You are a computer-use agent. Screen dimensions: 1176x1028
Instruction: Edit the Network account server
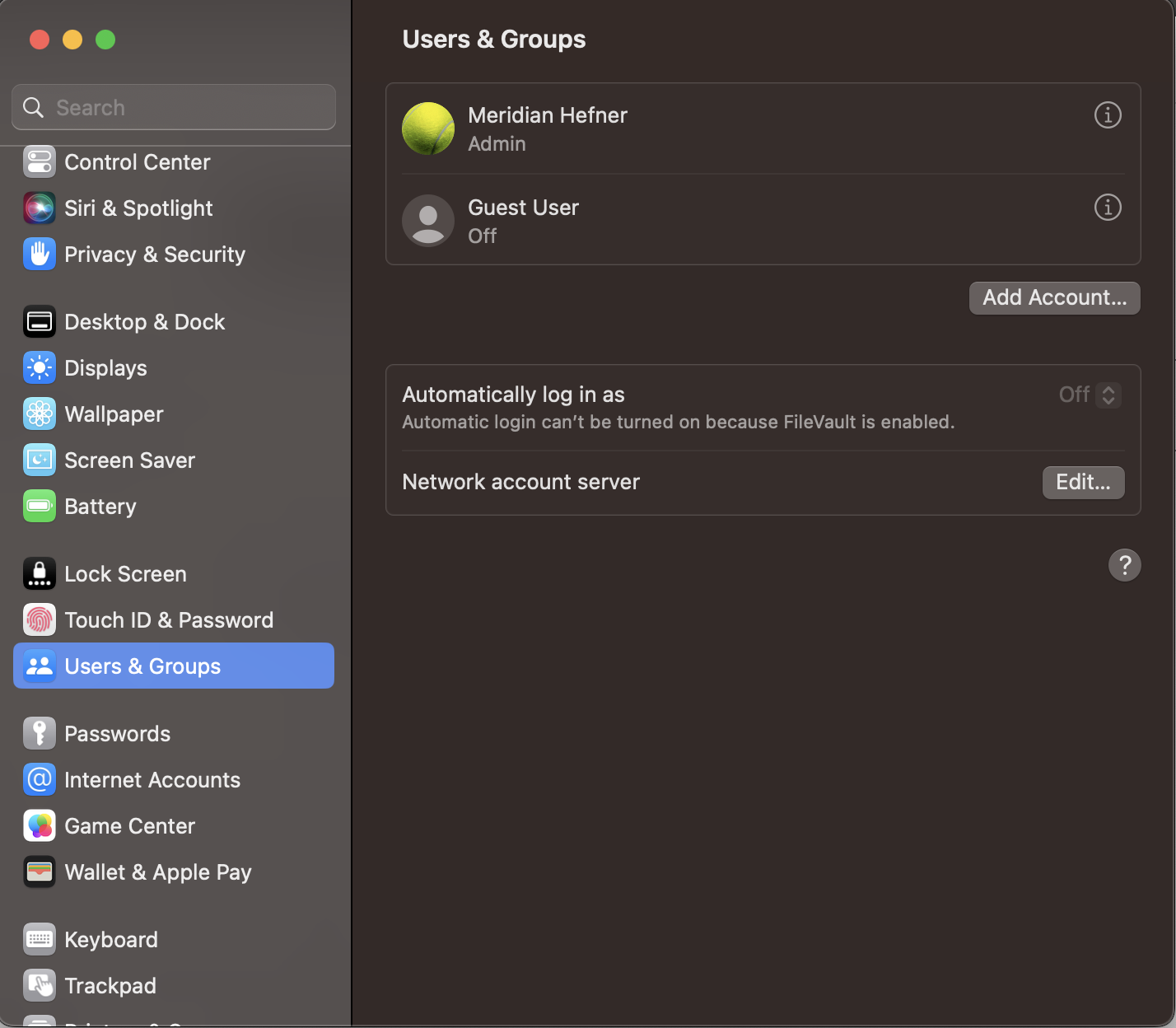1083,482
